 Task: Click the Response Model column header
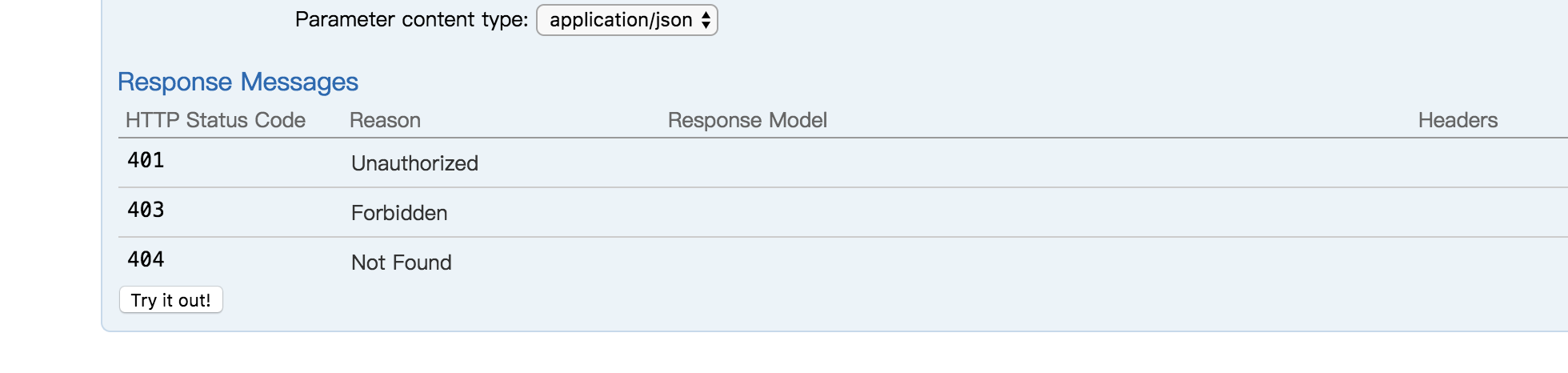point(747,120)
